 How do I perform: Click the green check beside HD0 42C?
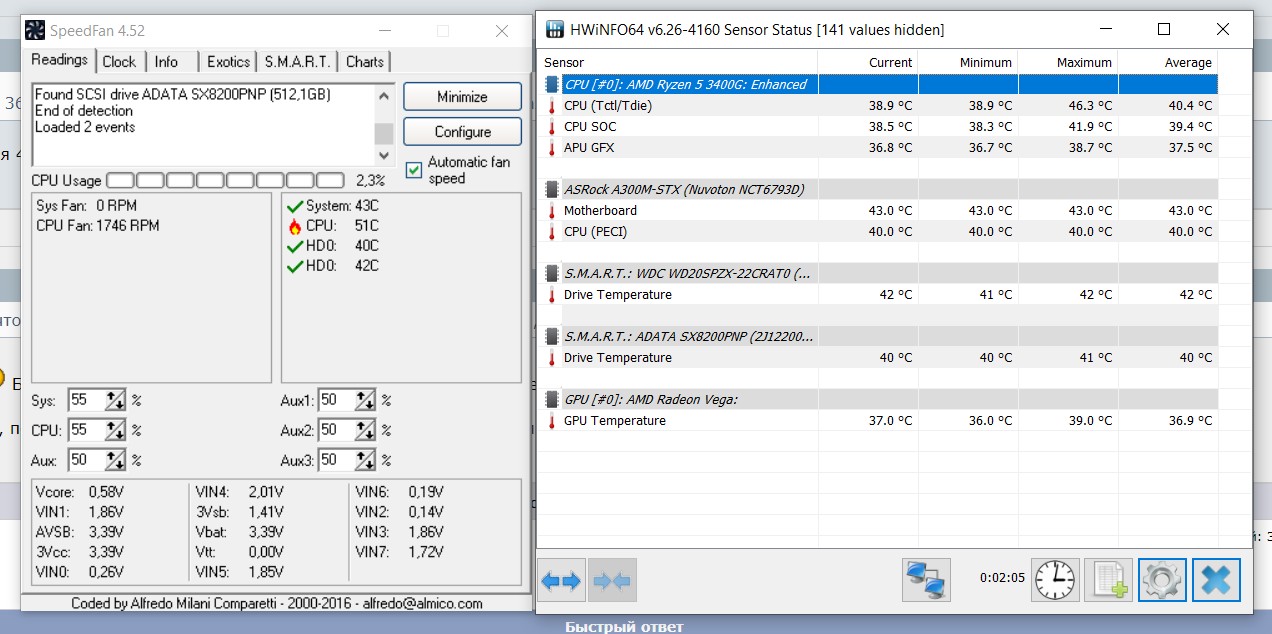click(x=294, y=266)
